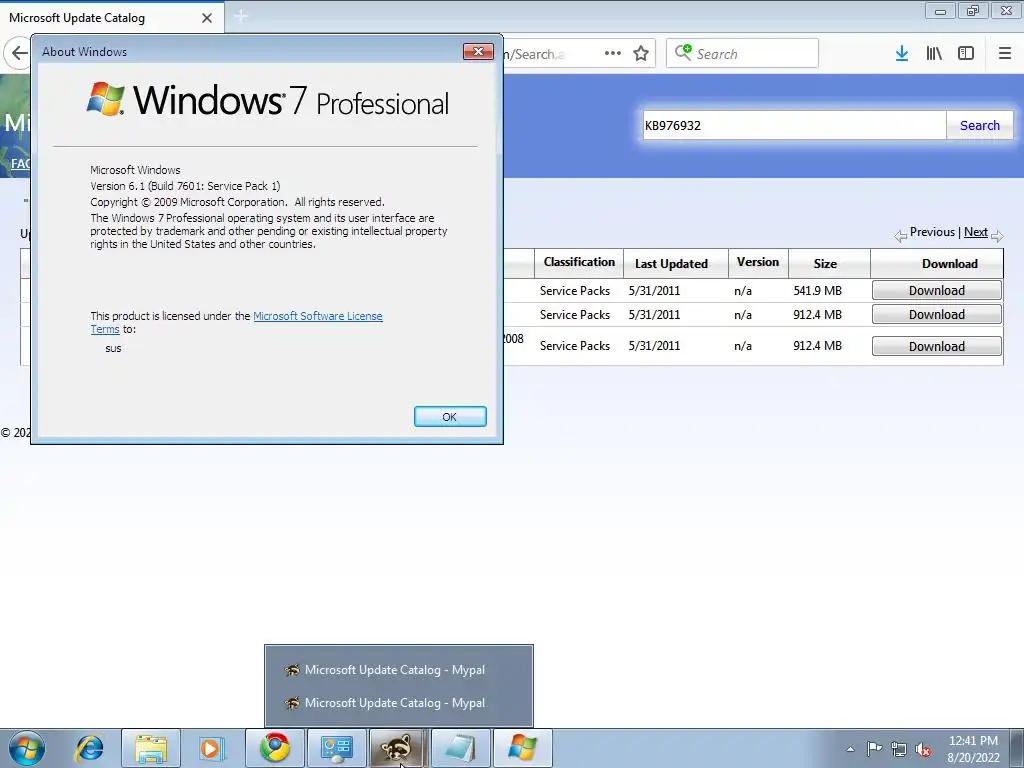Click the 541.9 MB size cell
Screen dimensions: 1024x768
pyautogui.click(x=818, y=291)
